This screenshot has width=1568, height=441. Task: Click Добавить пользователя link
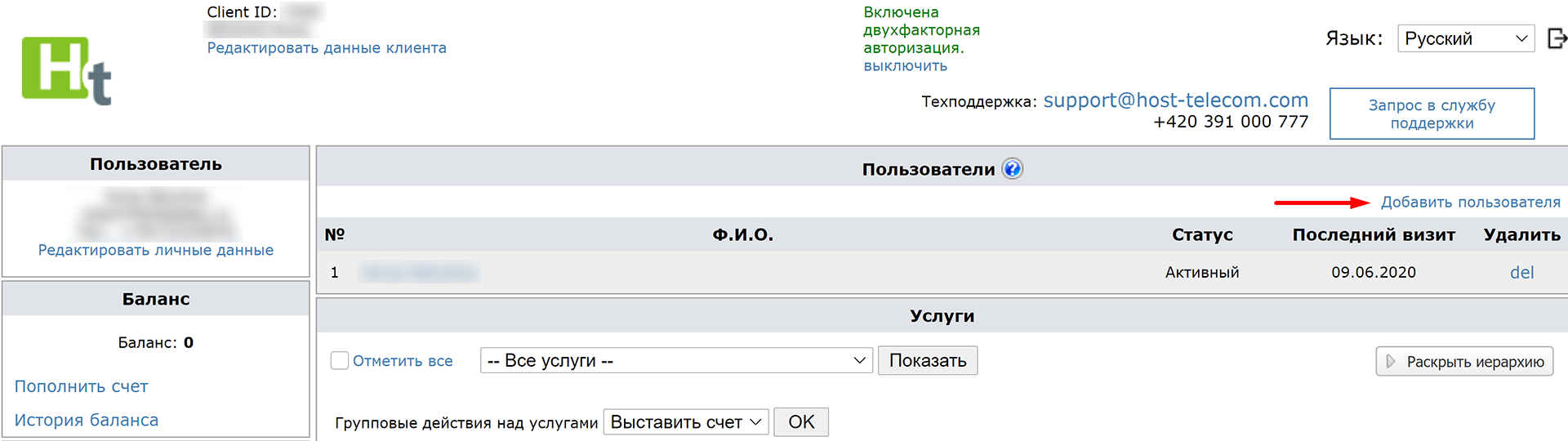pyautogui.click(x=1470, y=202)
